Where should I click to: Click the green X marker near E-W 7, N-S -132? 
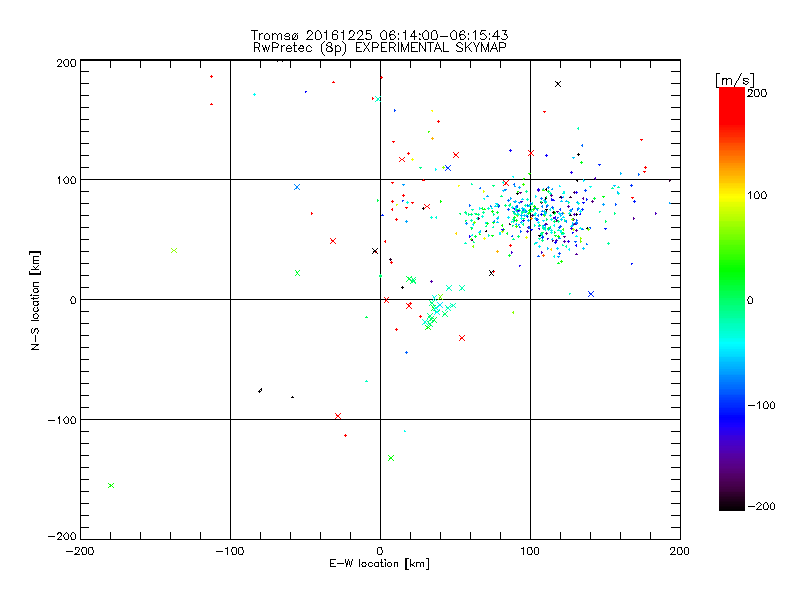point(391,458)
